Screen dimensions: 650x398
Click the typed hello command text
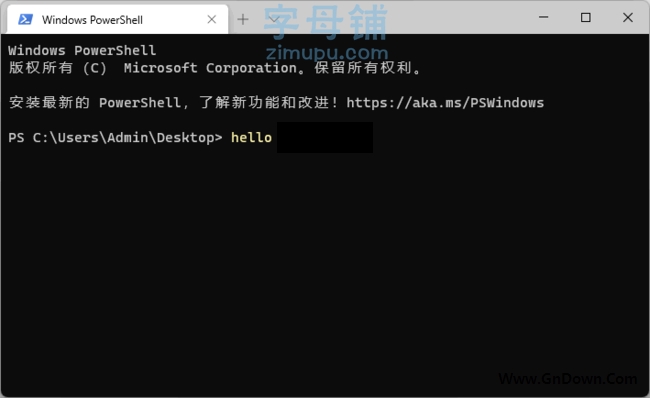251,137
